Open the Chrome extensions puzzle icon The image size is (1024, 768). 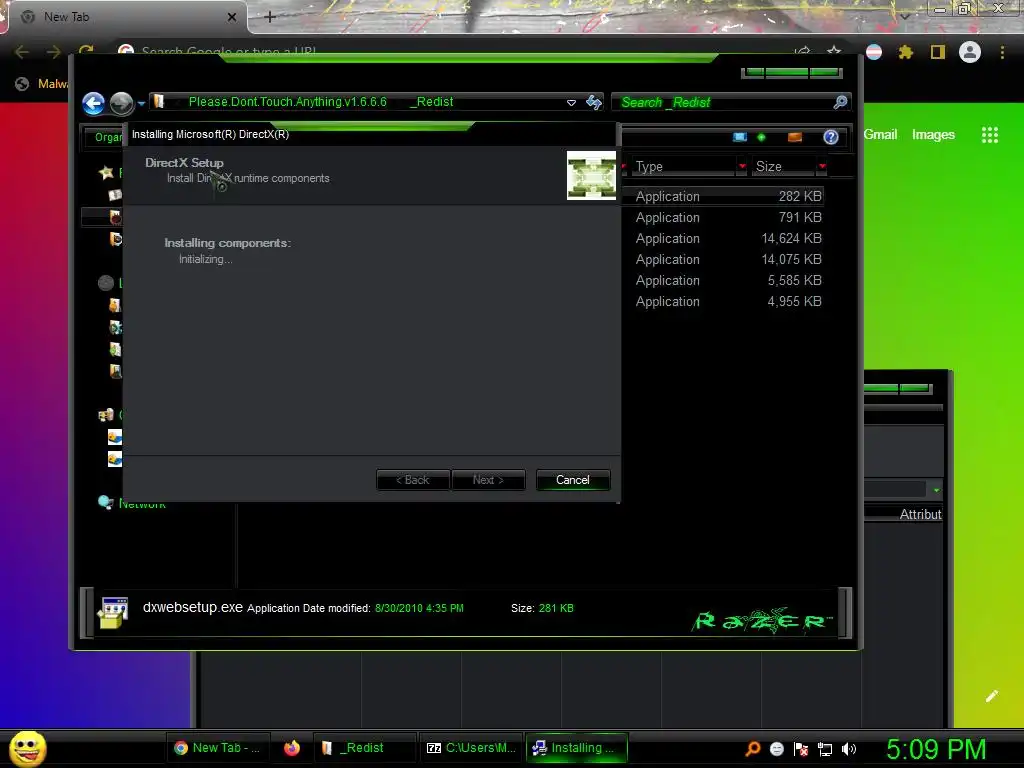(906, 52)
